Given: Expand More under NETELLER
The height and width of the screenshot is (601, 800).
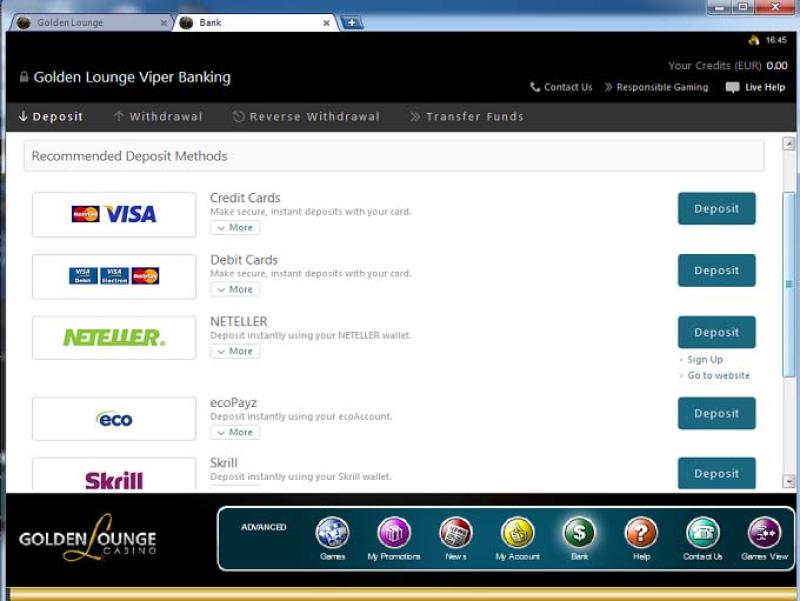Looking at the screenshot, I should click(235, 352).
